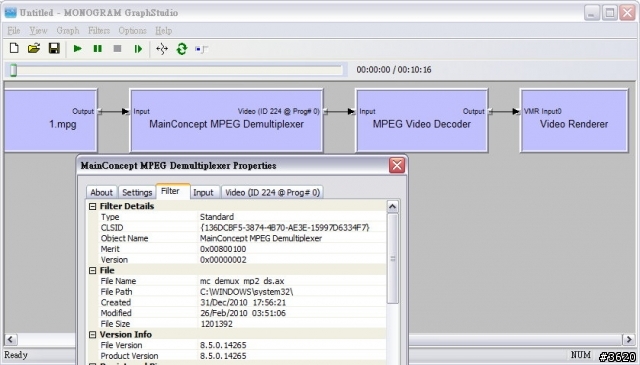This screenshot has height=365, width=640.
Task: Select the MainConcept MPEG Demultiplexer filter box
Action: [x=226, y=120]
